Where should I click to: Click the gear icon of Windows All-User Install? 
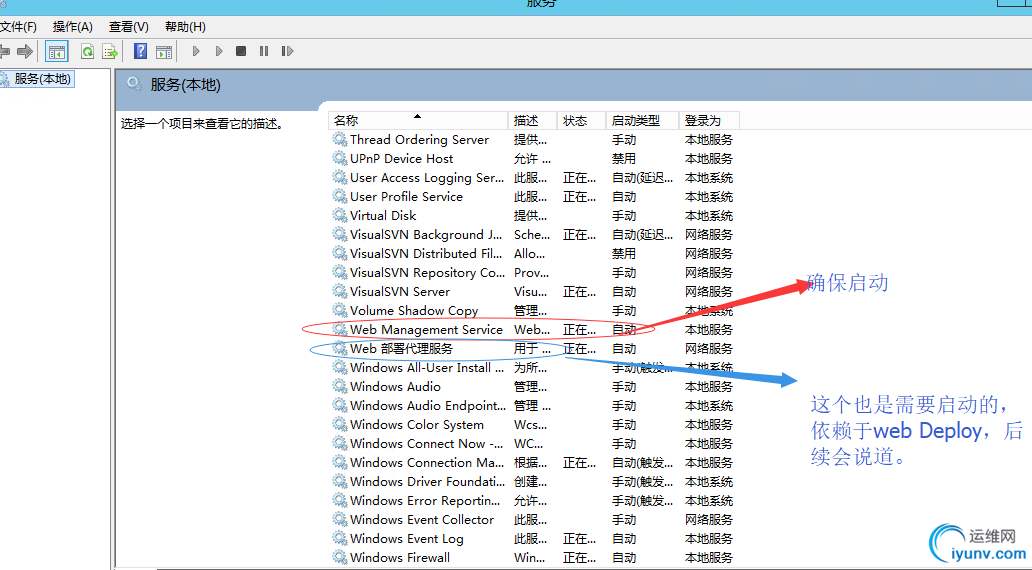click(x=340, y=367)
